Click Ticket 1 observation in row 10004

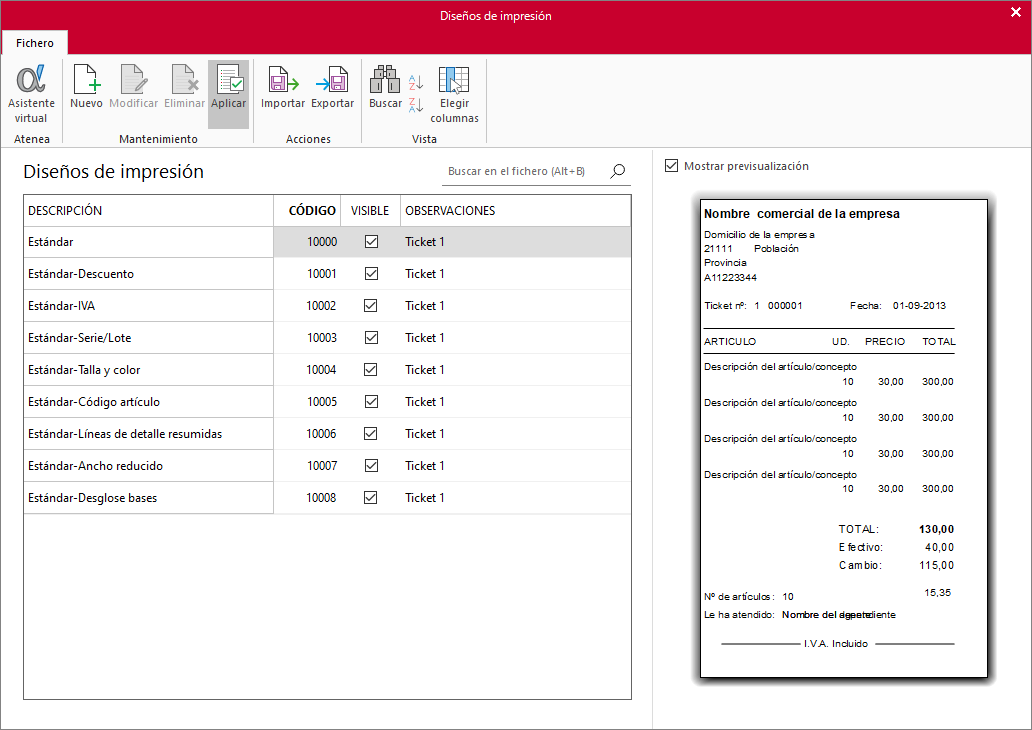tap(425, 370)
